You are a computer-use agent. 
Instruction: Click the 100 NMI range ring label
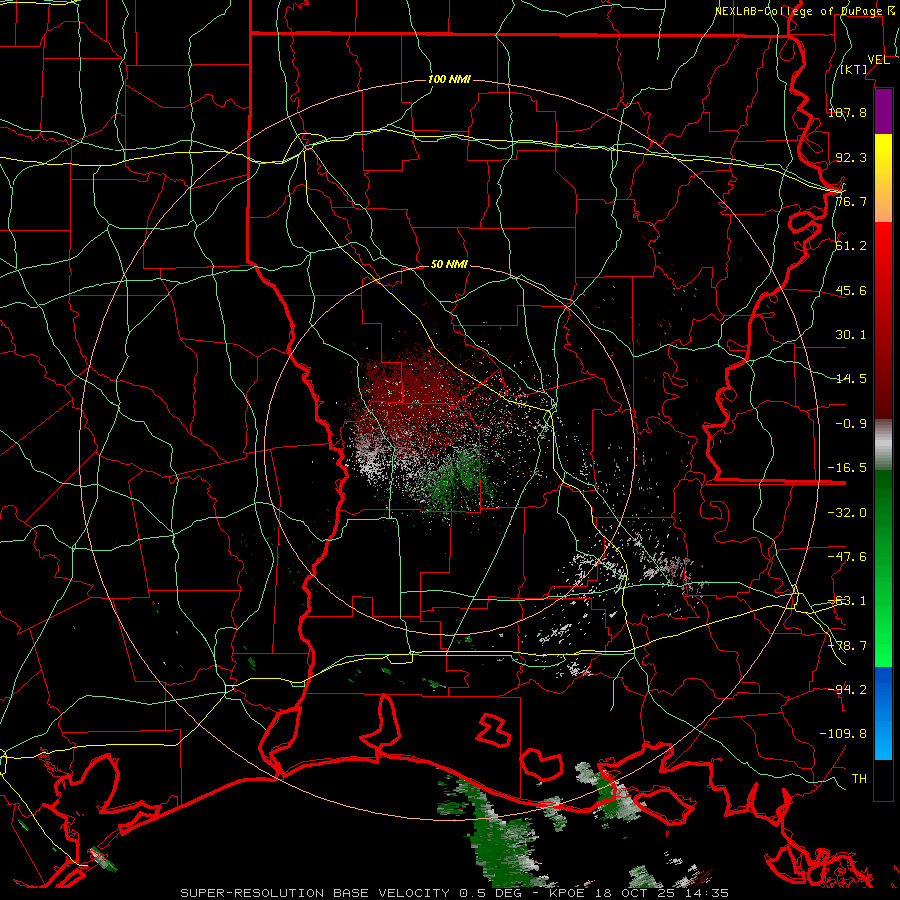[x=449, y=79]
